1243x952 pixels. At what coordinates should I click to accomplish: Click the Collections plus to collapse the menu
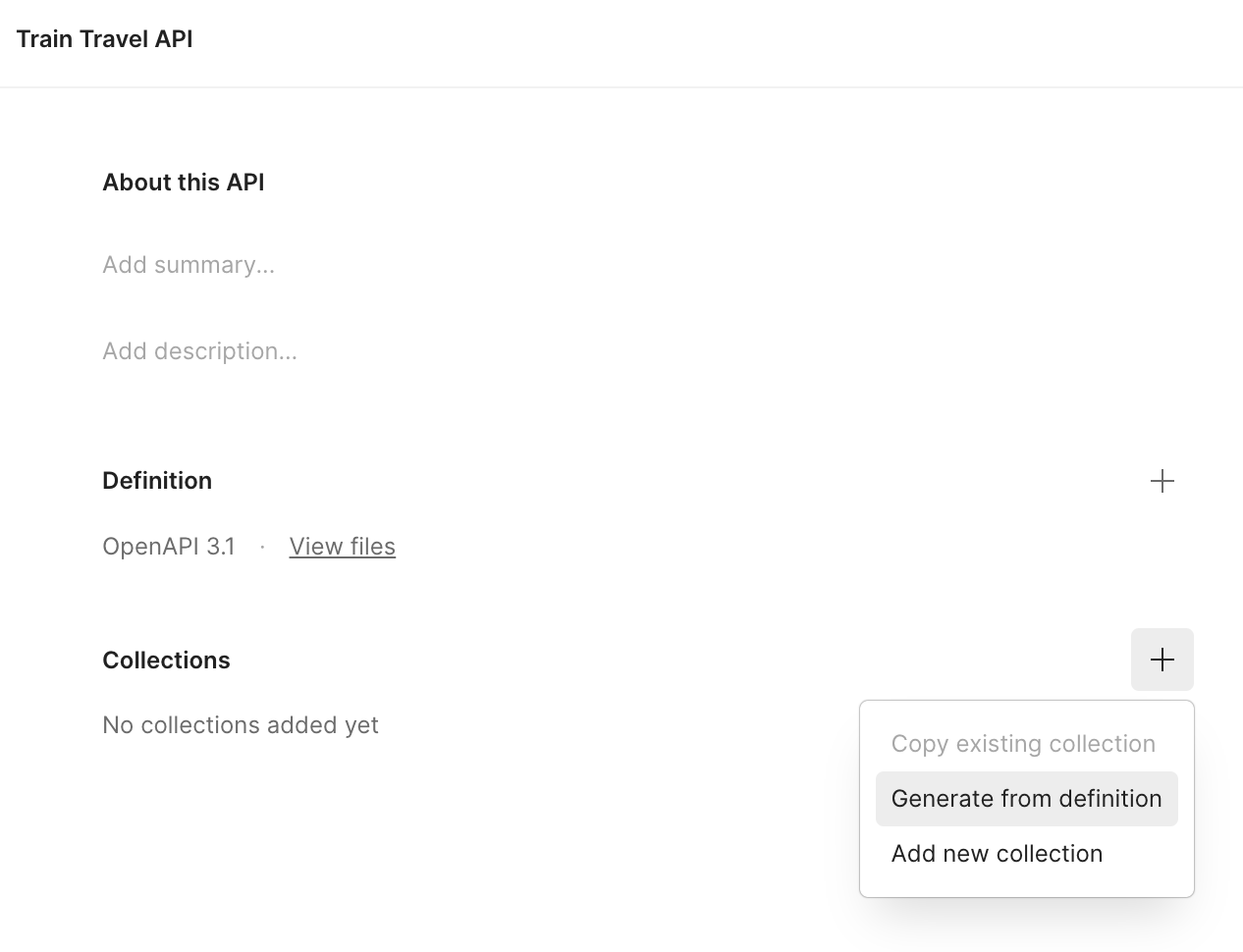[1162, 660]
